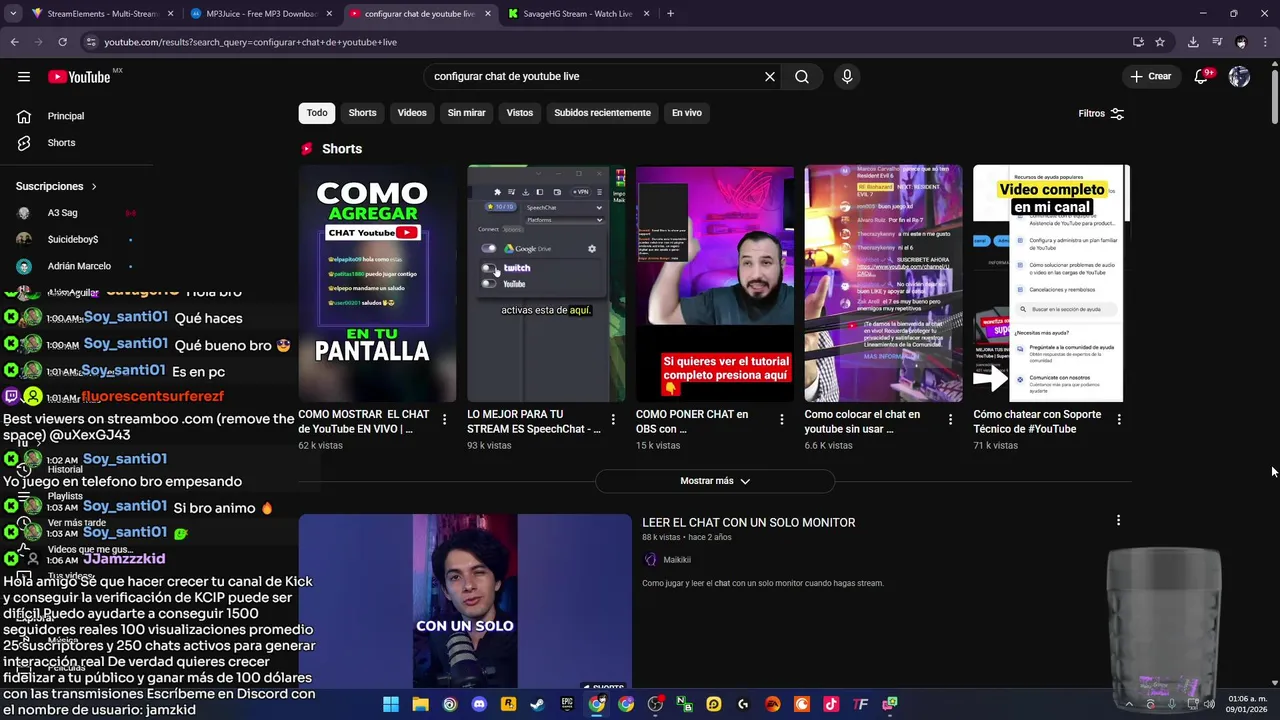
Task: Play the Video completo en mi canal short
Action: (x=1052, y=284)
